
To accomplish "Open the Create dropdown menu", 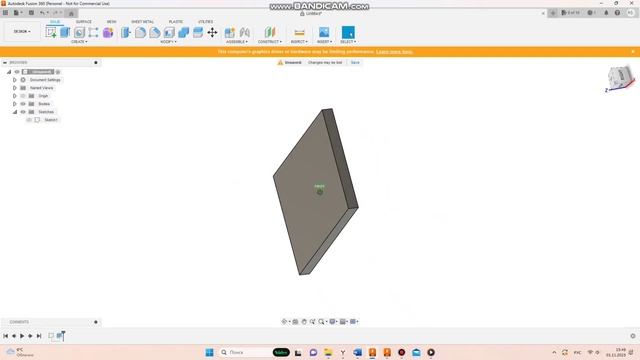I will point(79,42).
